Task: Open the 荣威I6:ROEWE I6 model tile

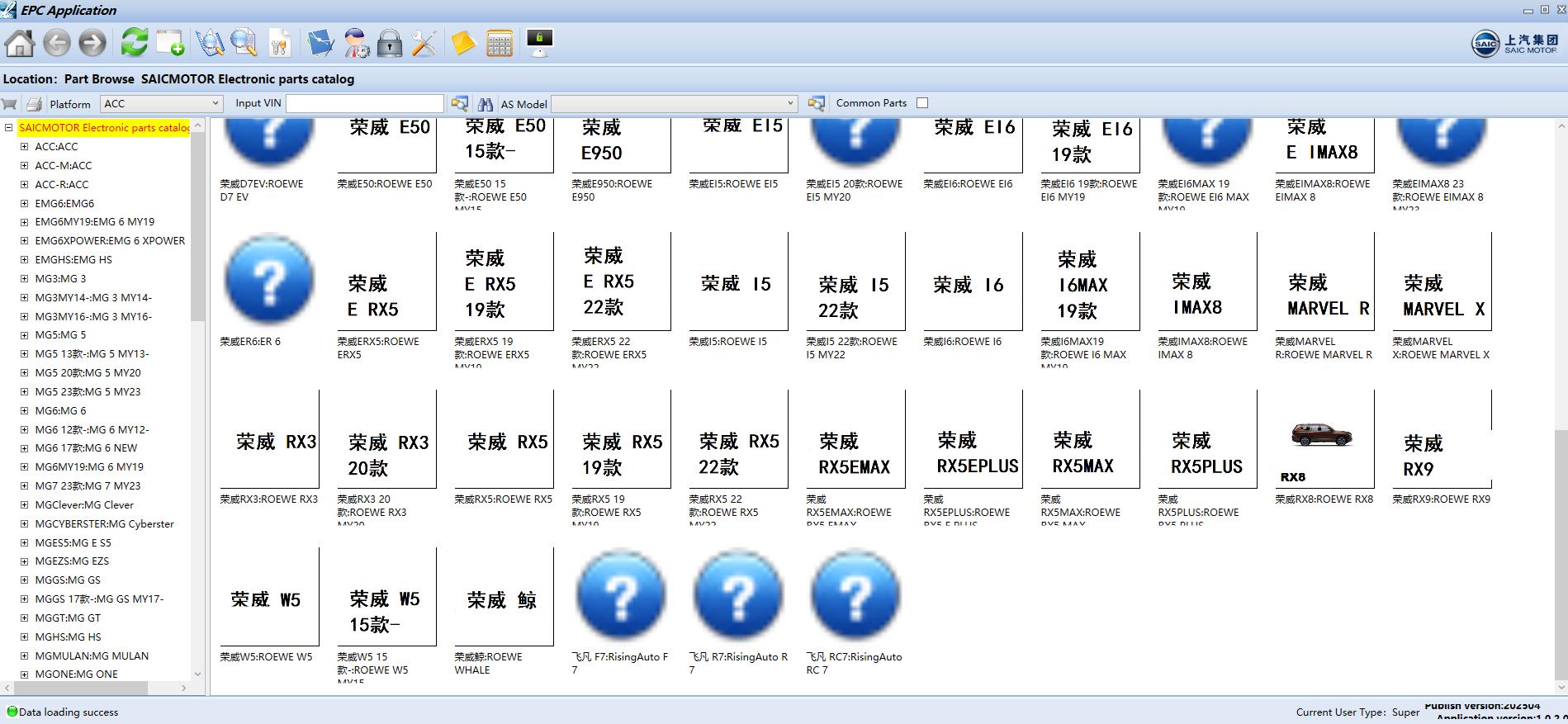Action: click(x=973, y=282)
